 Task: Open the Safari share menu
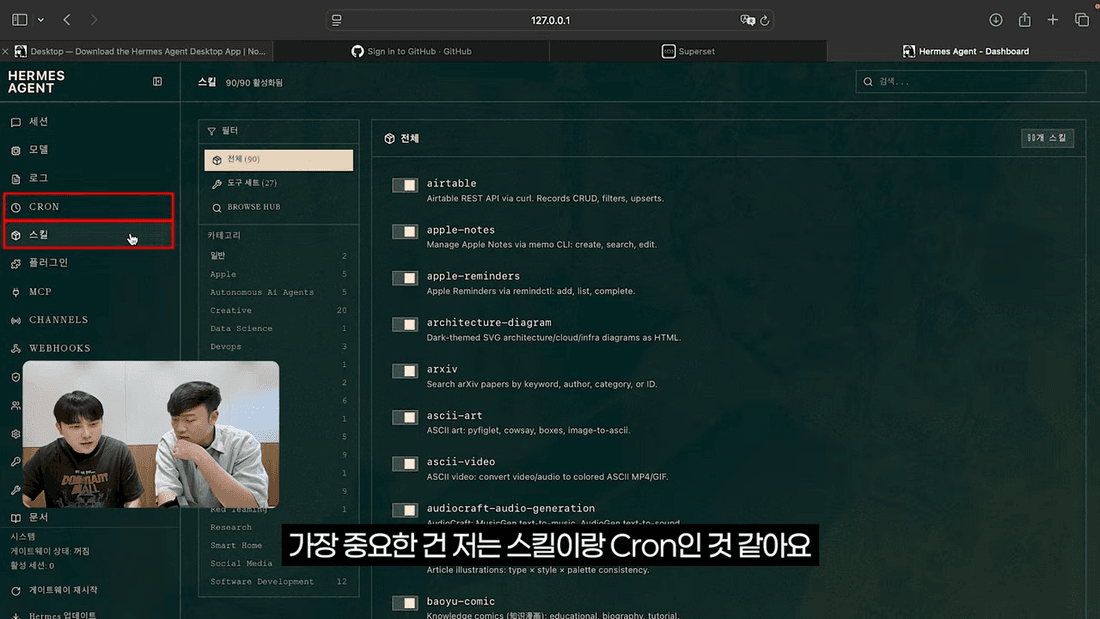click(1025, 20)
